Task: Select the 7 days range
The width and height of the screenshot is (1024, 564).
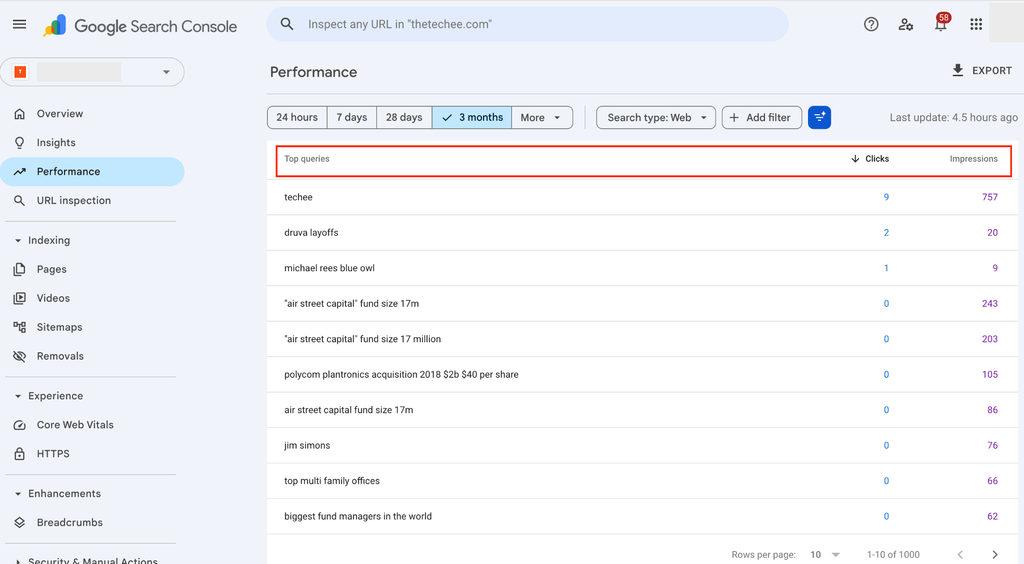Action: [352, 118]
